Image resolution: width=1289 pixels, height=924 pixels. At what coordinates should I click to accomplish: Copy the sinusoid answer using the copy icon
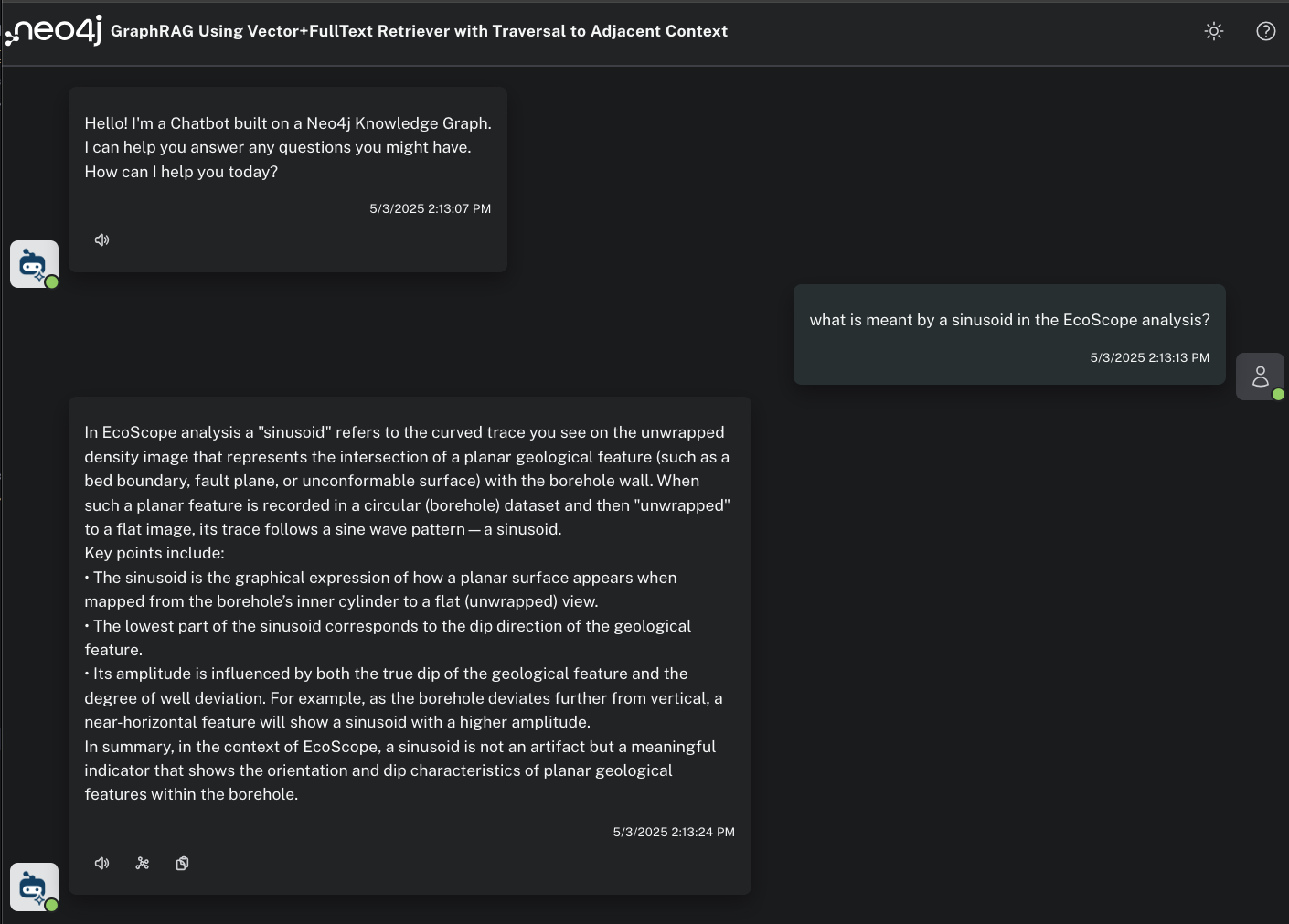tap(182, 863)
